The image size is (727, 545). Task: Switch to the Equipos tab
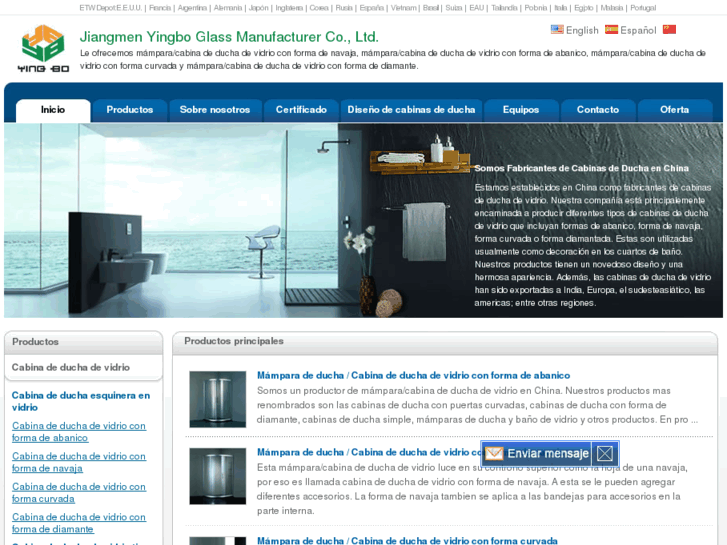[x=521, y=110]
